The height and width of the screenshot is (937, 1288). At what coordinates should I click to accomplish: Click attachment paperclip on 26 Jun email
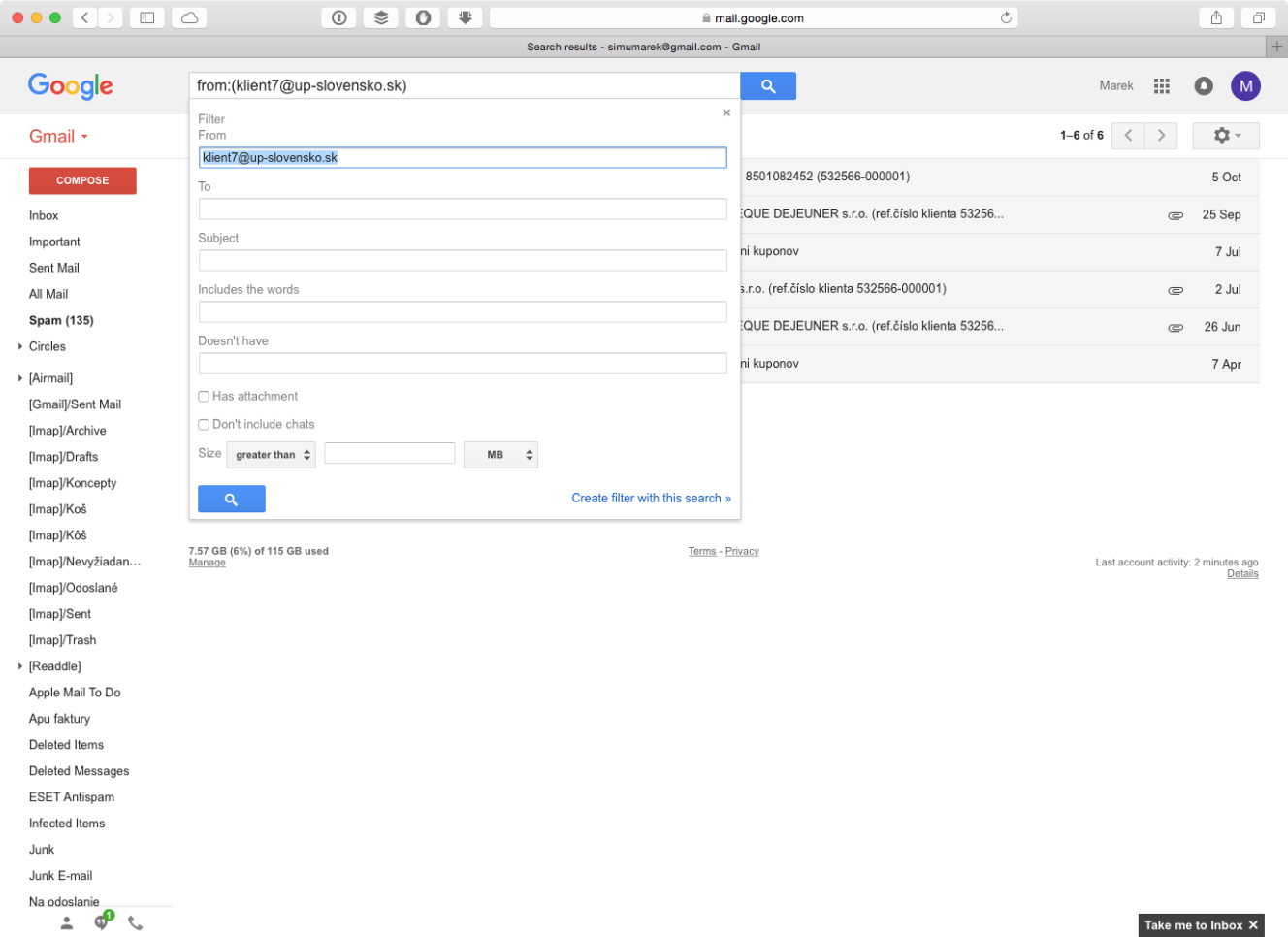[1175, 328]
